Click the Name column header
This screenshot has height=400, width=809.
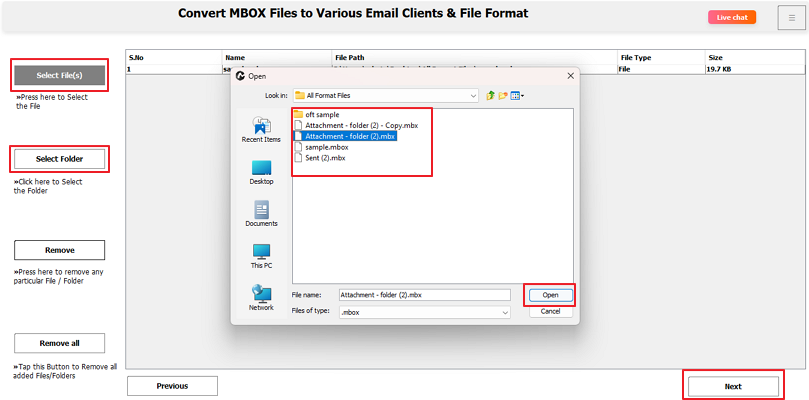(x=277, y=58)
